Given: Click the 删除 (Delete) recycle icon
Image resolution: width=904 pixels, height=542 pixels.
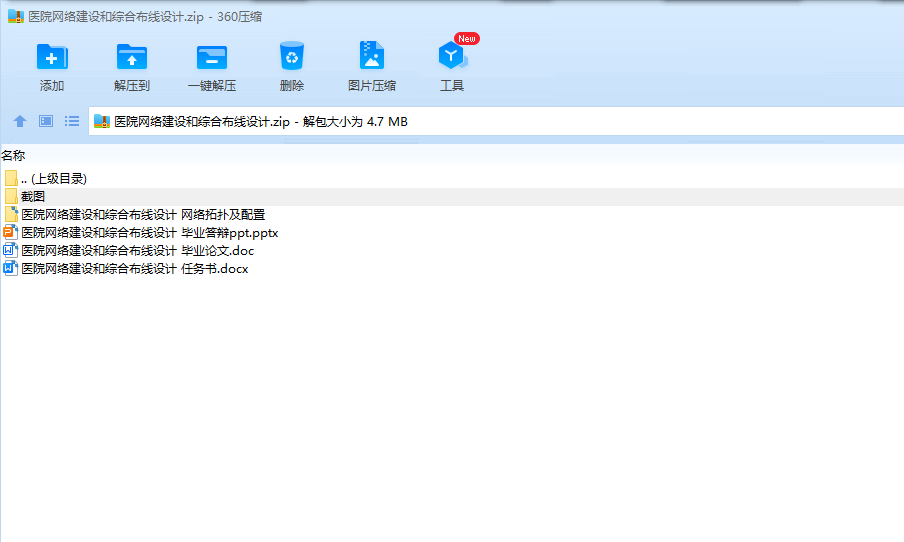Looking at the screenshot, I should click(292, 56).
